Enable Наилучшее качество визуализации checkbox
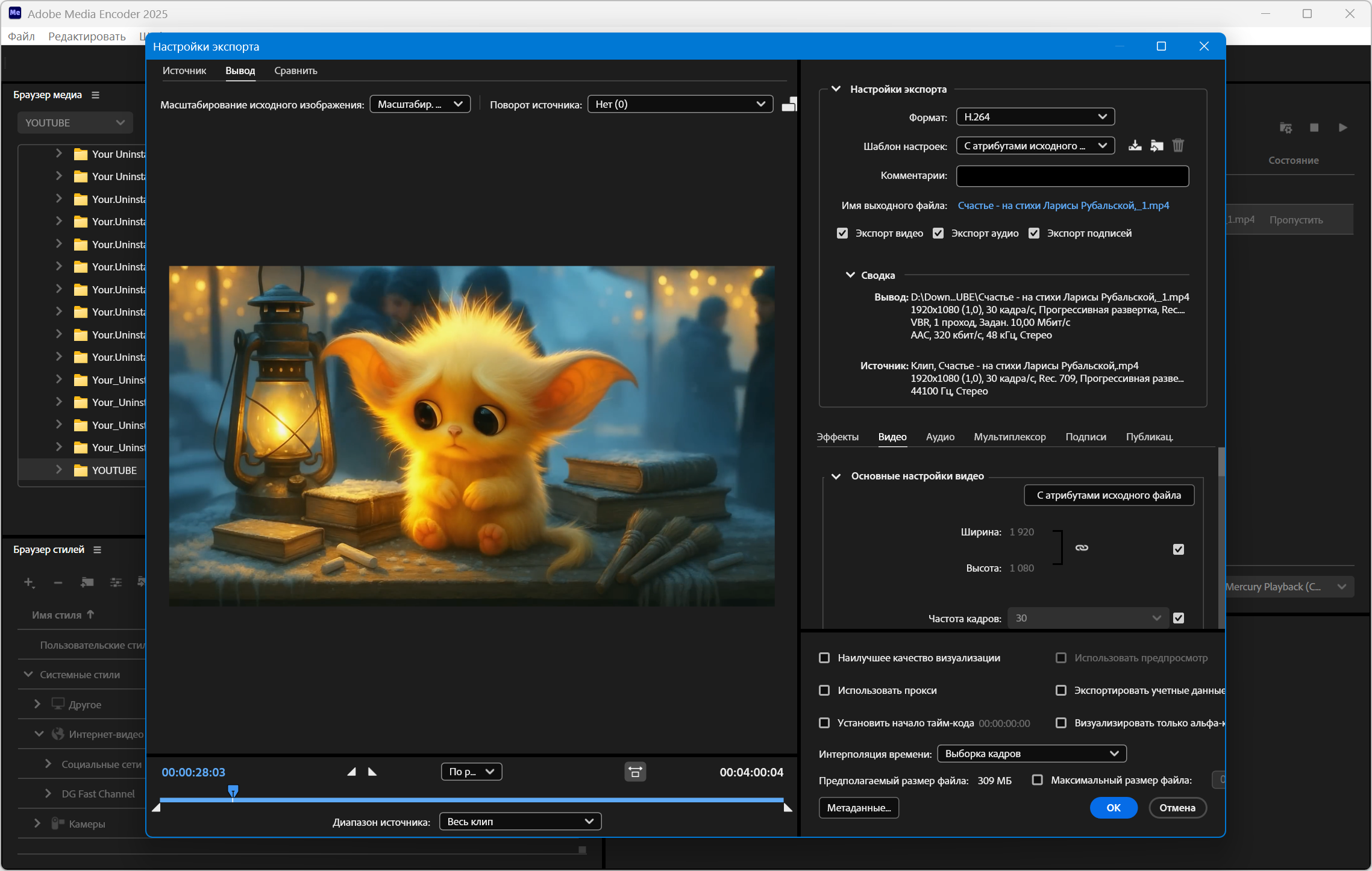Image resolution: width=1372 pixels, height=871 pixels. click(x=824, y=658)
